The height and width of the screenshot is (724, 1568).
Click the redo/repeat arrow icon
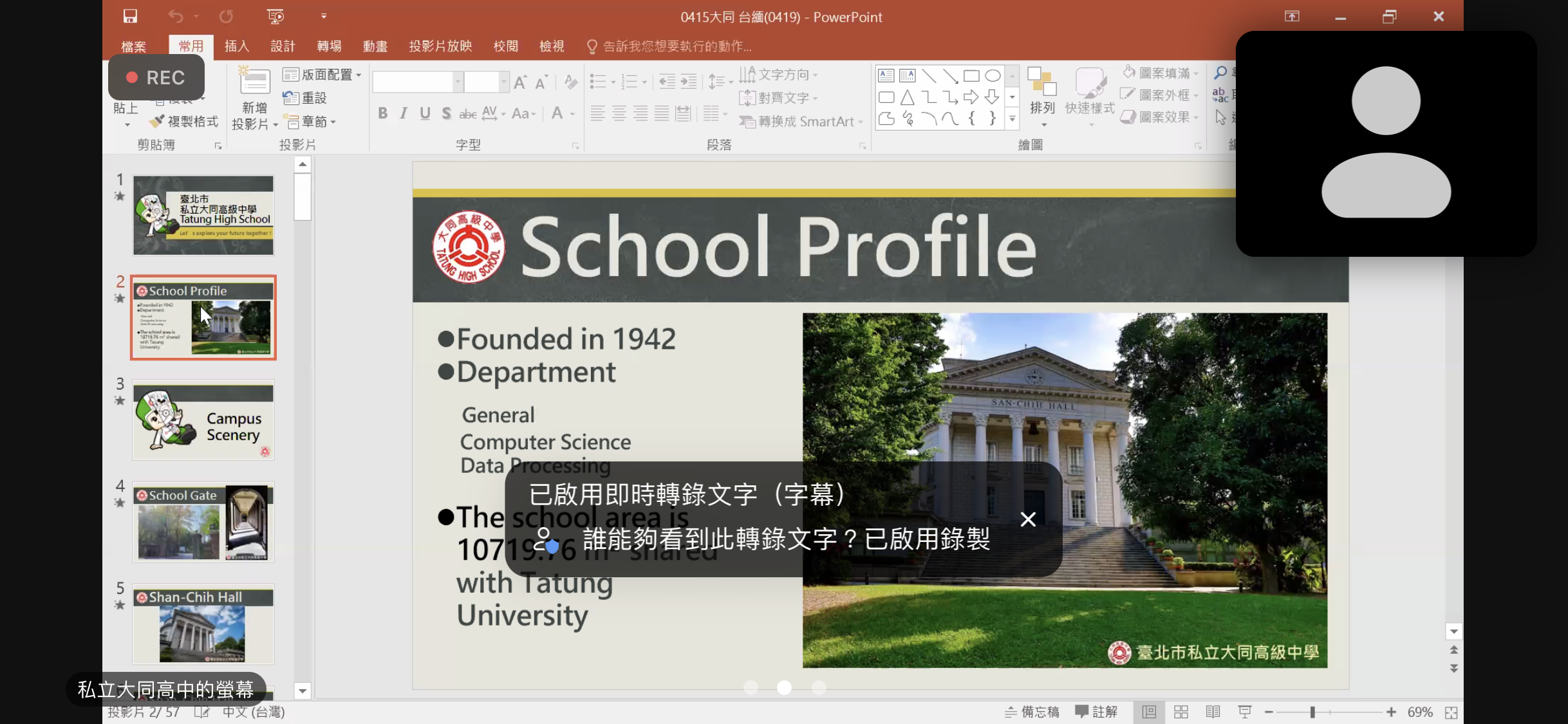(226, 16)
